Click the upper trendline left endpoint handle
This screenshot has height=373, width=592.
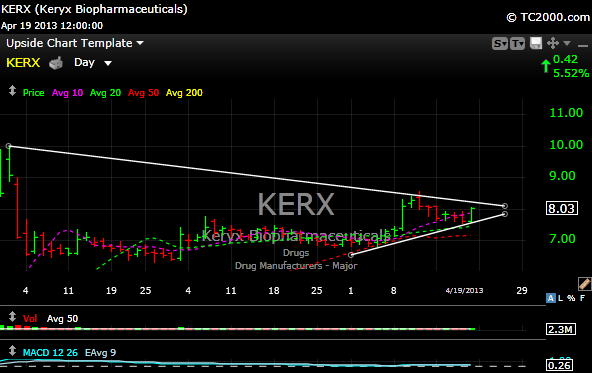[8, 146]
